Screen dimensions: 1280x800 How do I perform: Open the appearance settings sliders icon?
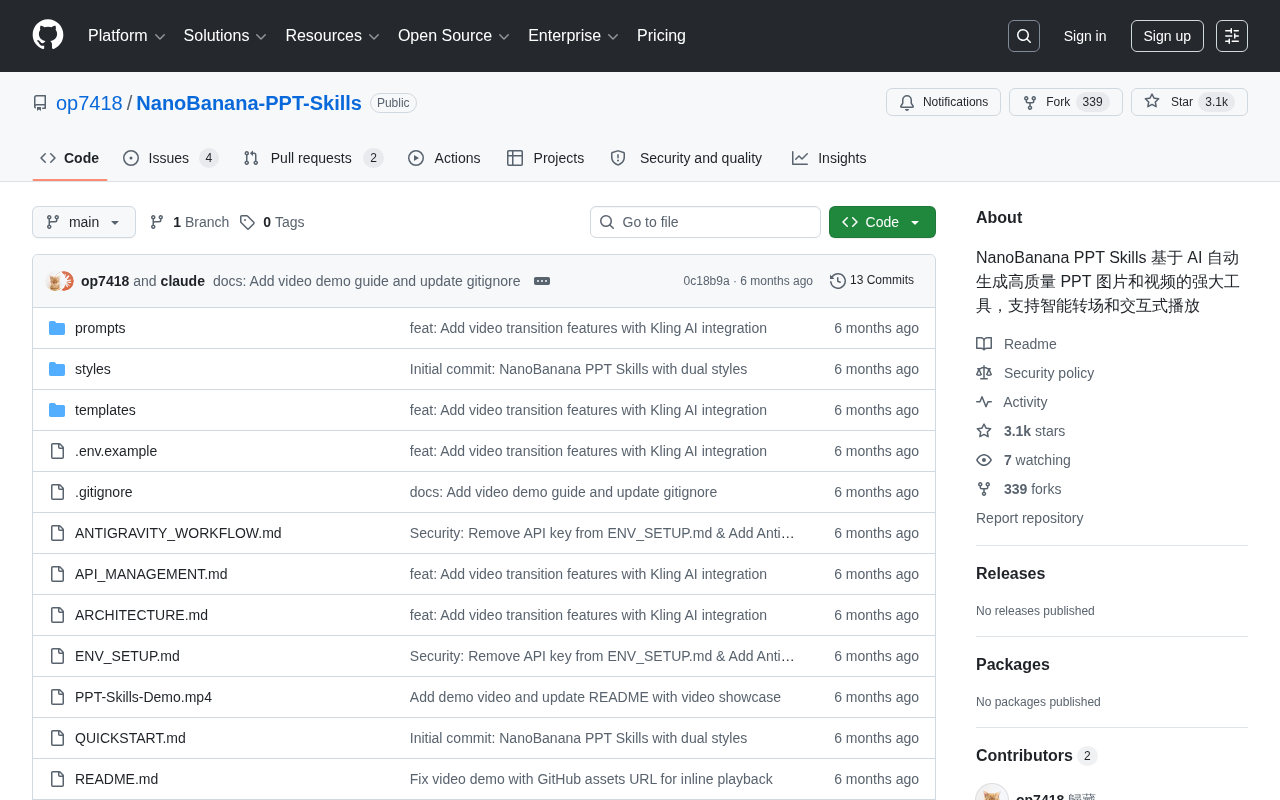pos(1232,36)
